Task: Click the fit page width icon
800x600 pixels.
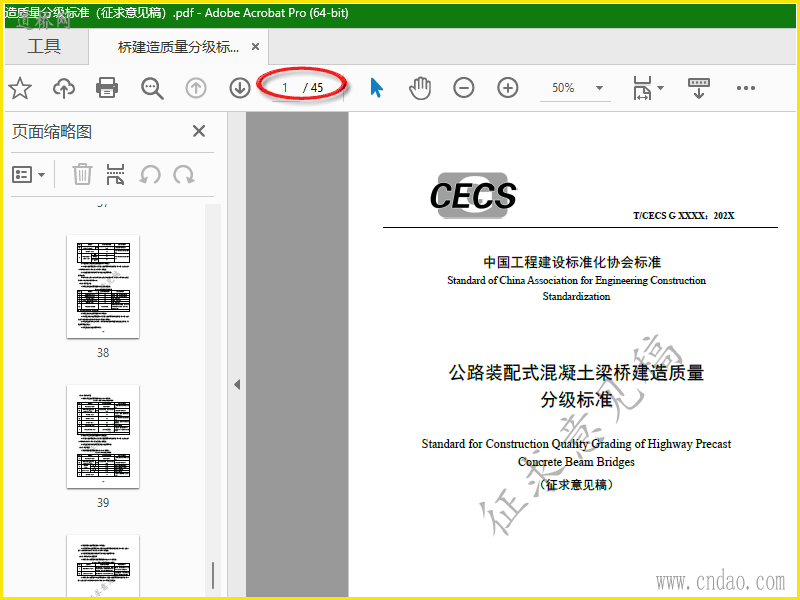Action: tap(642, 88)
